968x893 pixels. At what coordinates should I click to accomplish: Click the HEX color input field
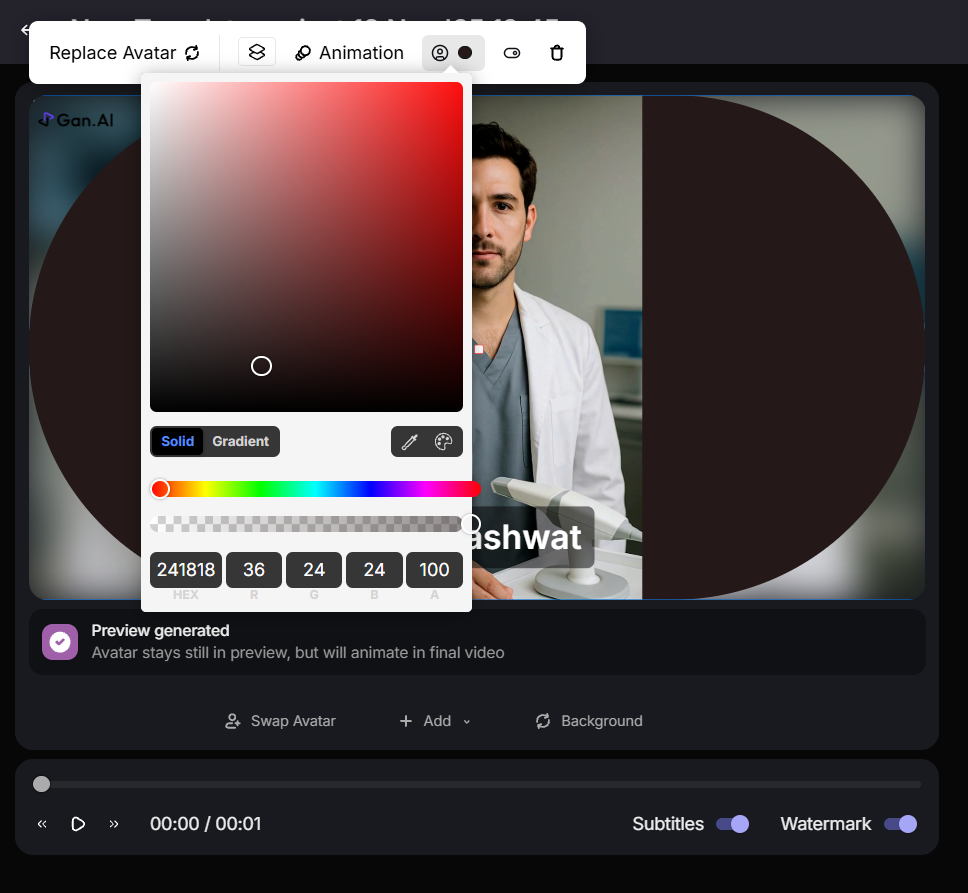click(186, 570)
